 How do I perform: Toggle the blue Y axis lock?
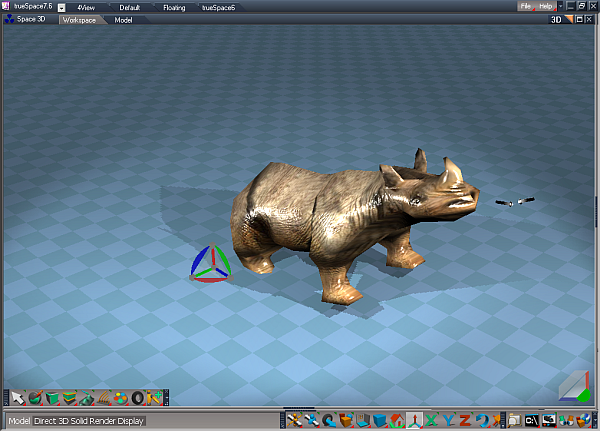click(448, 420)
